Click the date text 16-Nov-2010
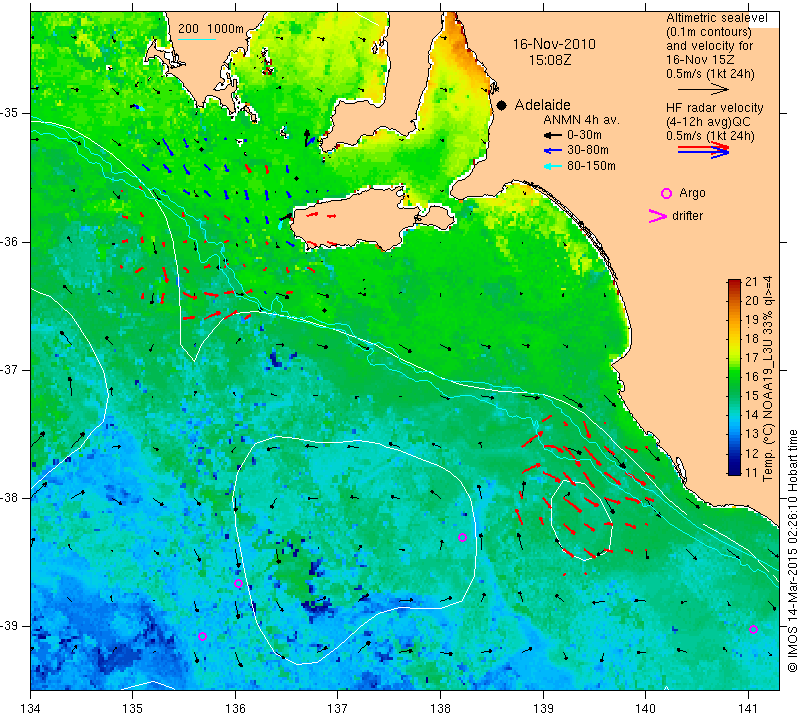Image resolution: width=800 pixels, height=720 pixels. coord(554,44)
